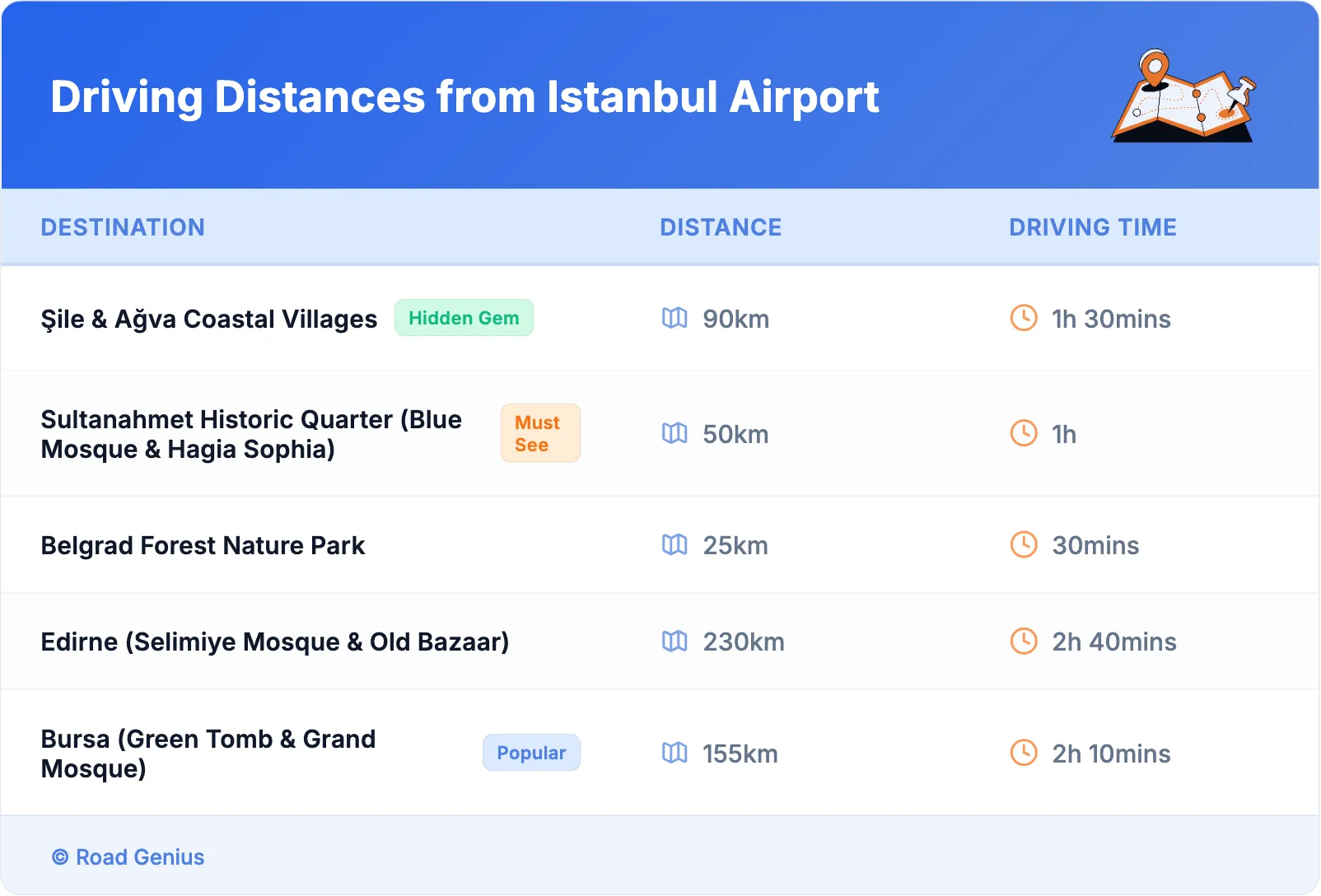This screenshot has width=1321, height=896.
Task: Click the 25km distance value
Action: pos(735,545)
